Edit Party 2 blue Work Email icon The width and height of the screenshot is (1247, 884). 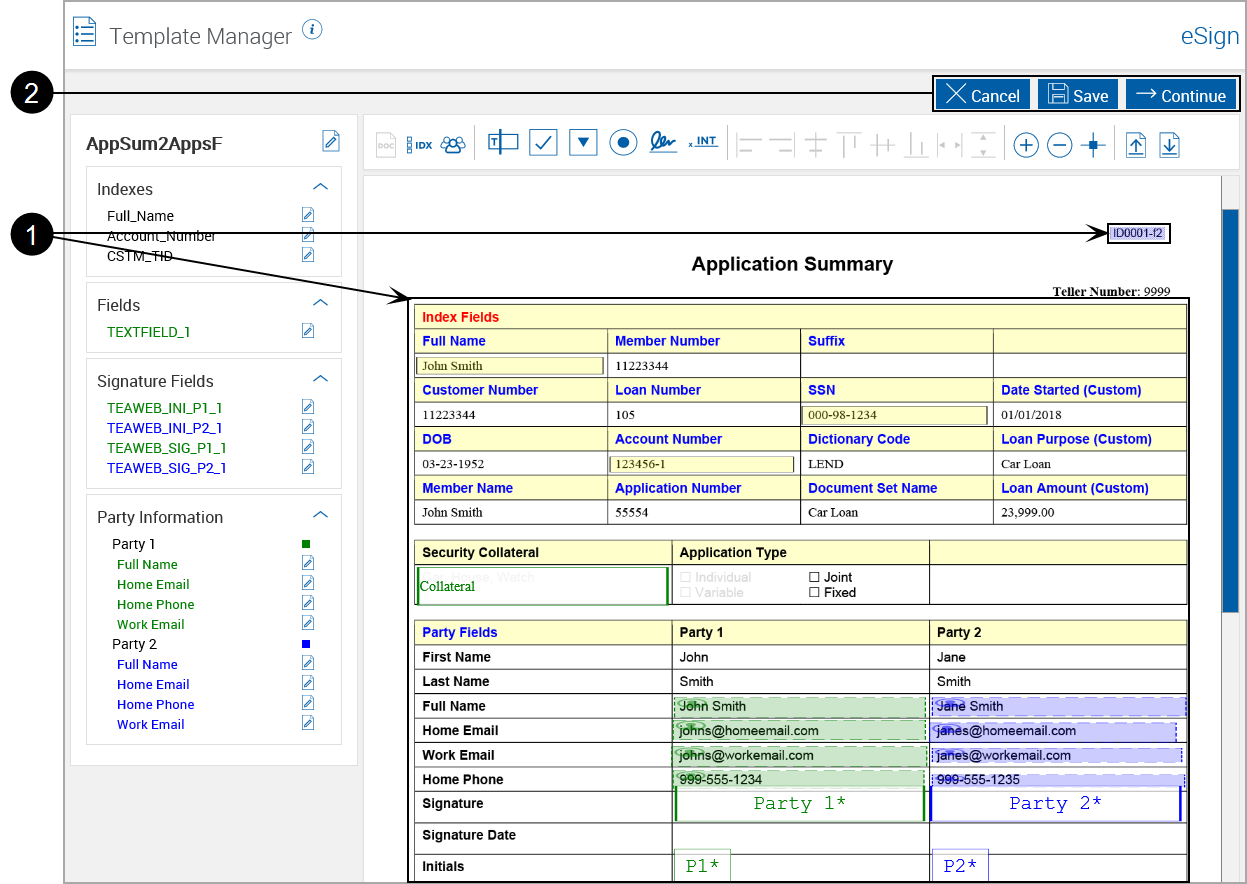(x=308, y=723)
